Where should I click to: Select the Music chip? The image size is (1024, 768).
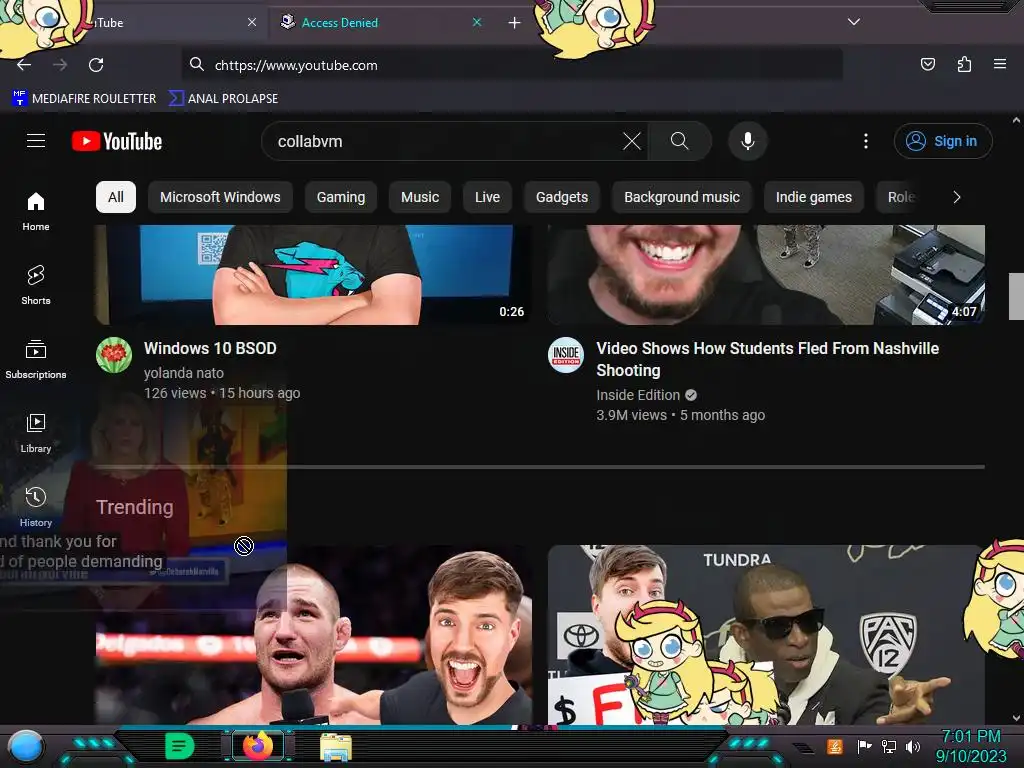tap(420, 197)
